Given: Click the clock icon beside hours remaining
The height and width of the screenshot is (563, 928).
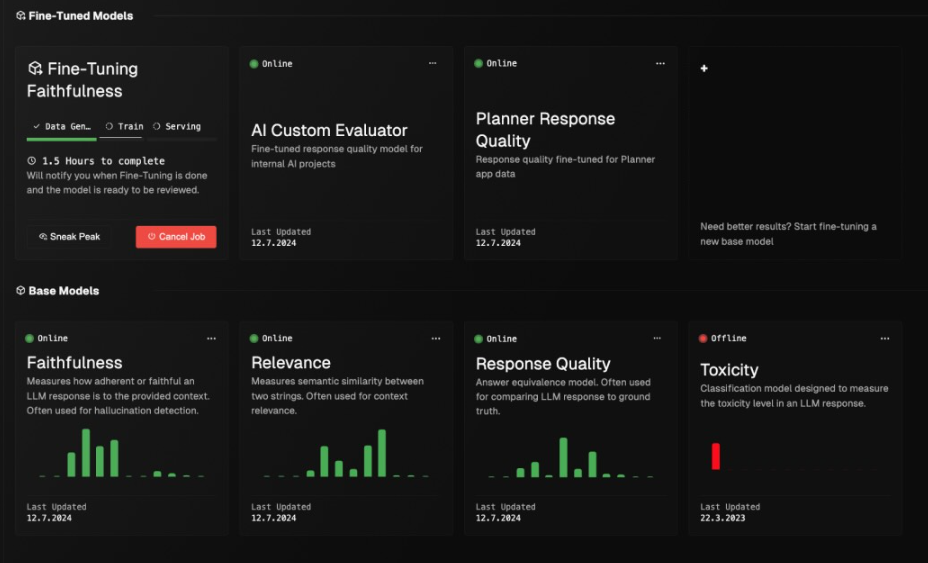Looking at the screenshot, I should (31, 160).
